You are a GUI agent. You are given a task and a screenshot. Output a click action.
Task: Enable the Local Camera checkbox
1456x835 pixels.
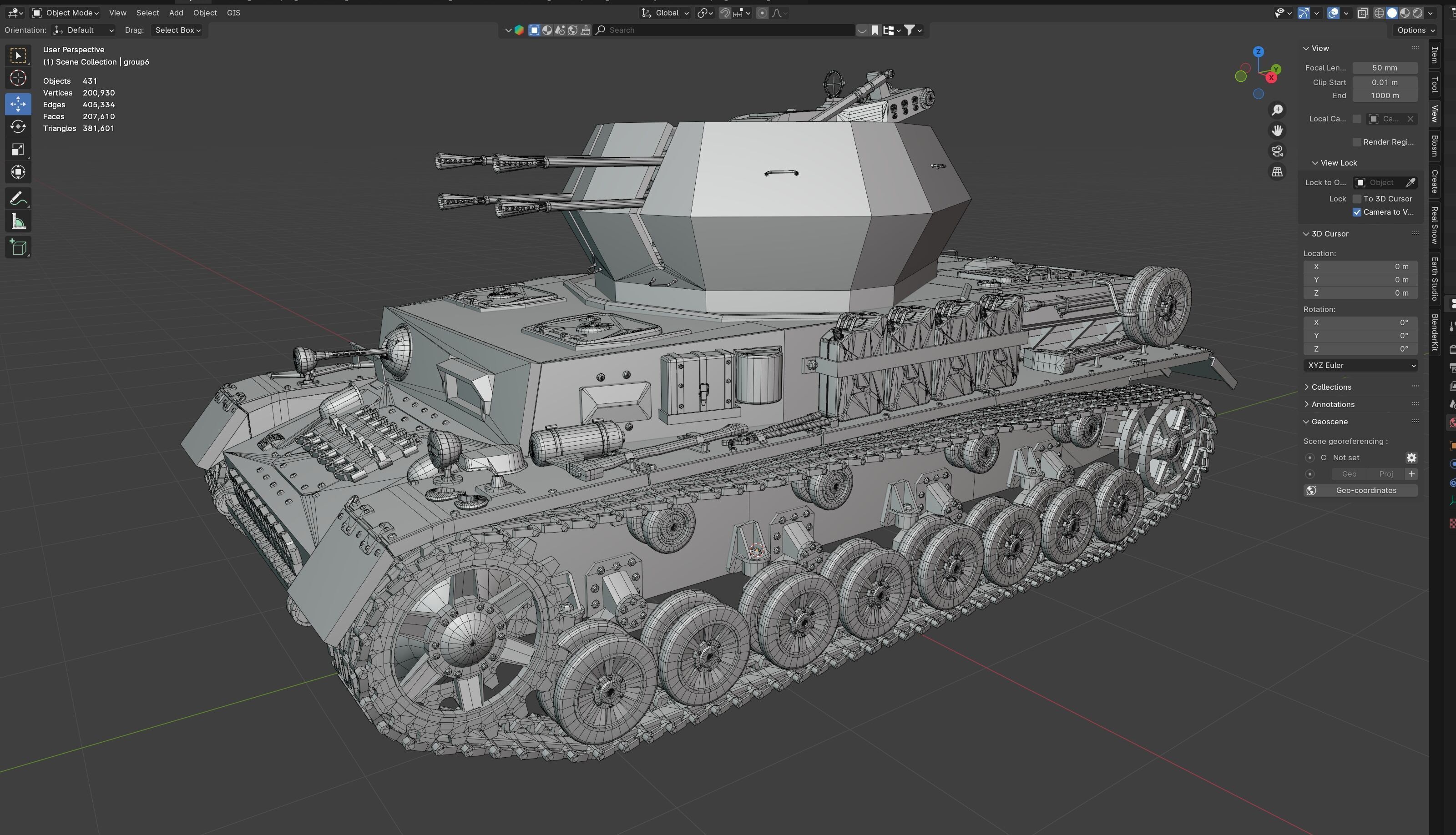click(x=1357, y=119)
